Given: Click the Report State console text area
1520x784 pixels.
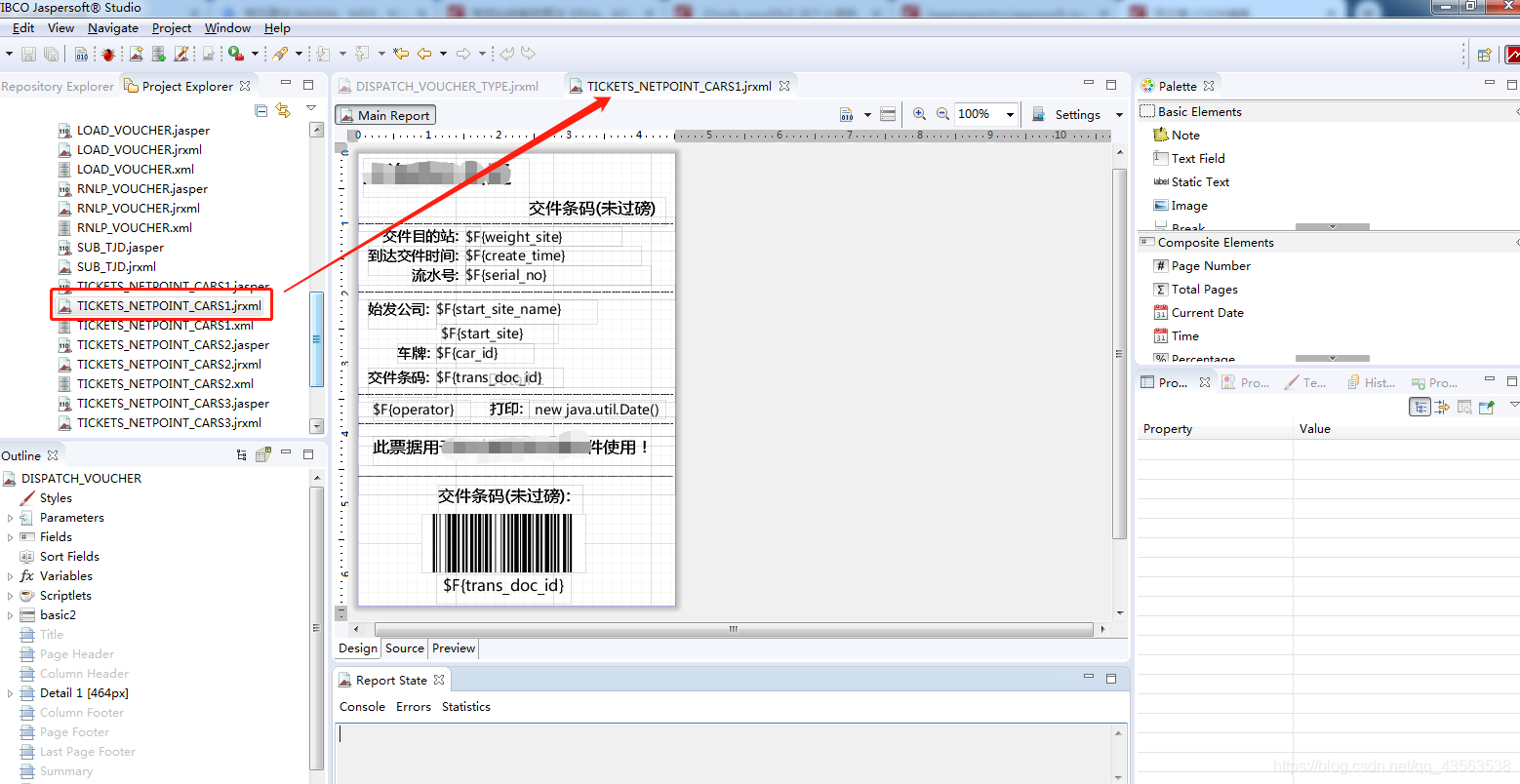Looking at the screenshot, I should click(725, 752).
